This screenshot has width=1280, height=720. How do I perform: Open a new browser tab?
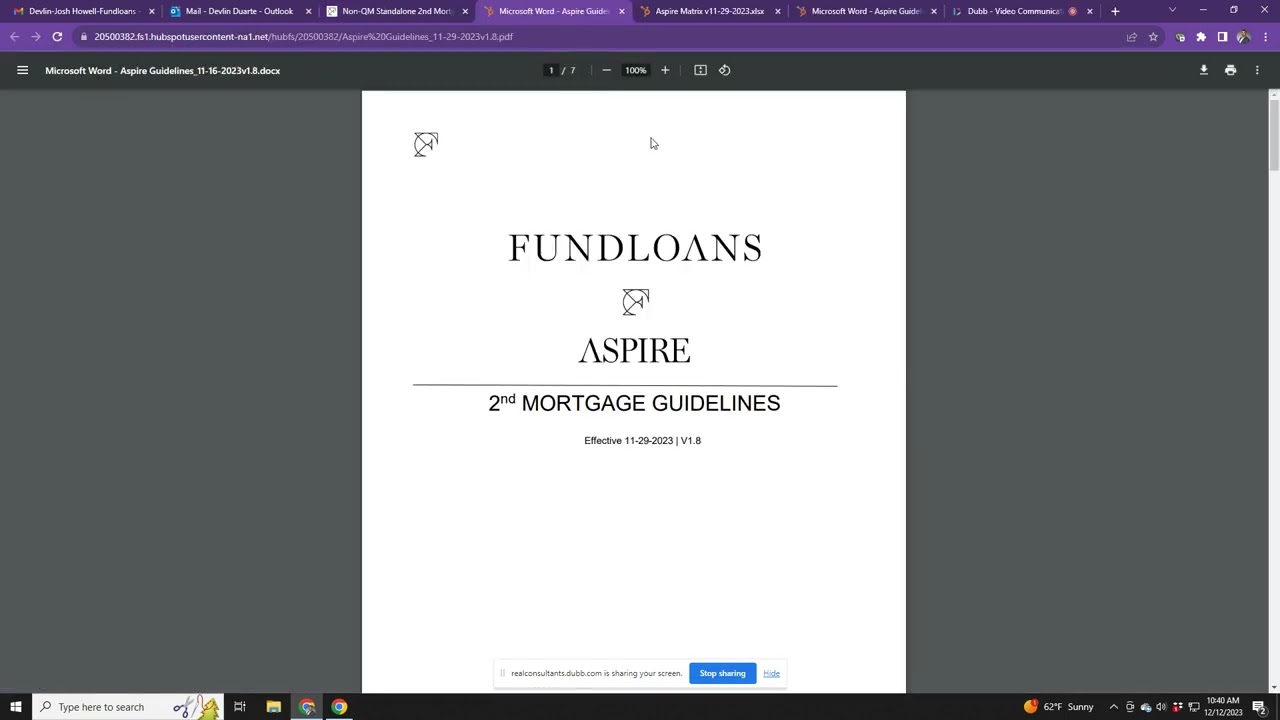click(x=1115, y=11)
